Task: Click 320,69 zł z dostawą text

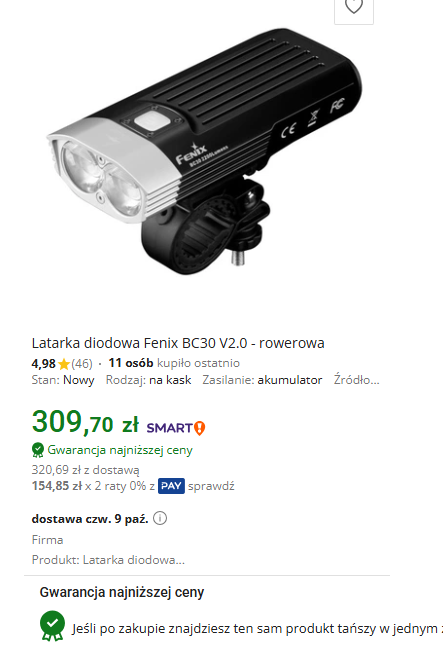Action: click(x=86, y=470)
